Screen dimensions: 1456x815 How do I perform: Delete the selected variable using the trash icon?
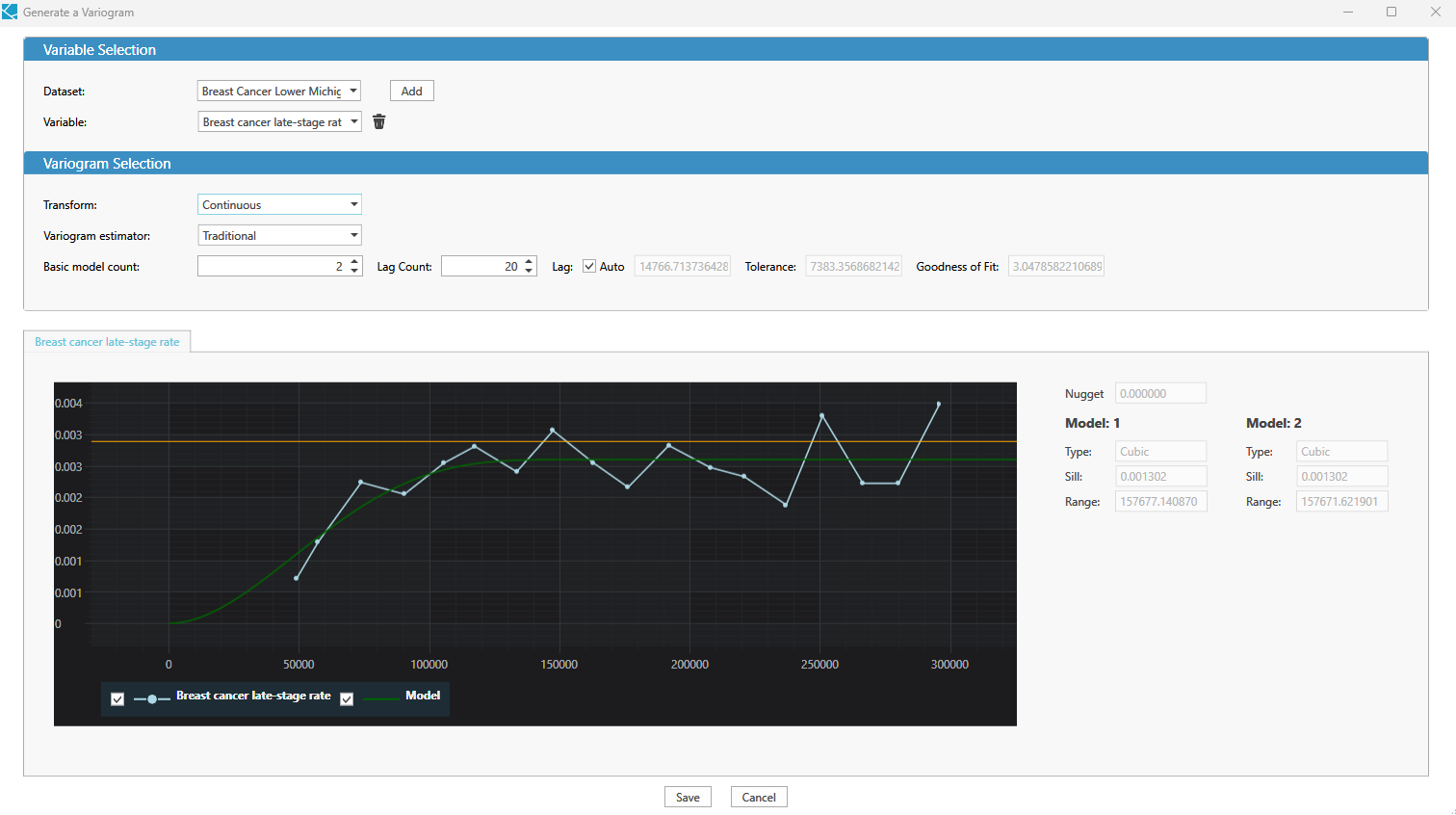pyautogui.click(x=378, y=120)
